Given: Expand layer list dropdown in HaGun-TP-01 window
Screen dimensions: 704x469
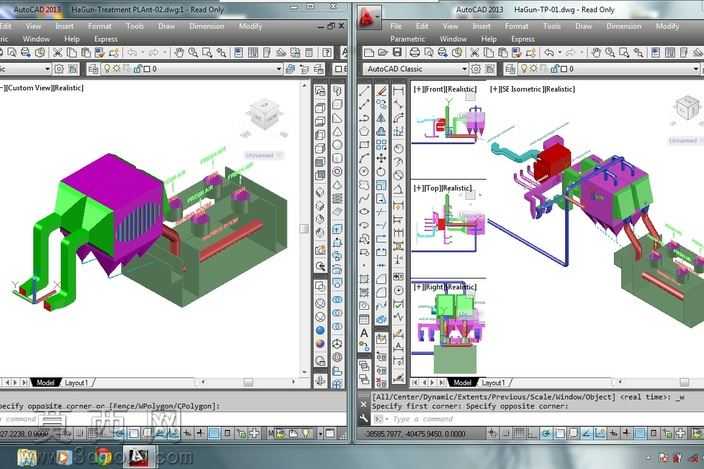Looking at the screenshot, I should coord(695,69).
